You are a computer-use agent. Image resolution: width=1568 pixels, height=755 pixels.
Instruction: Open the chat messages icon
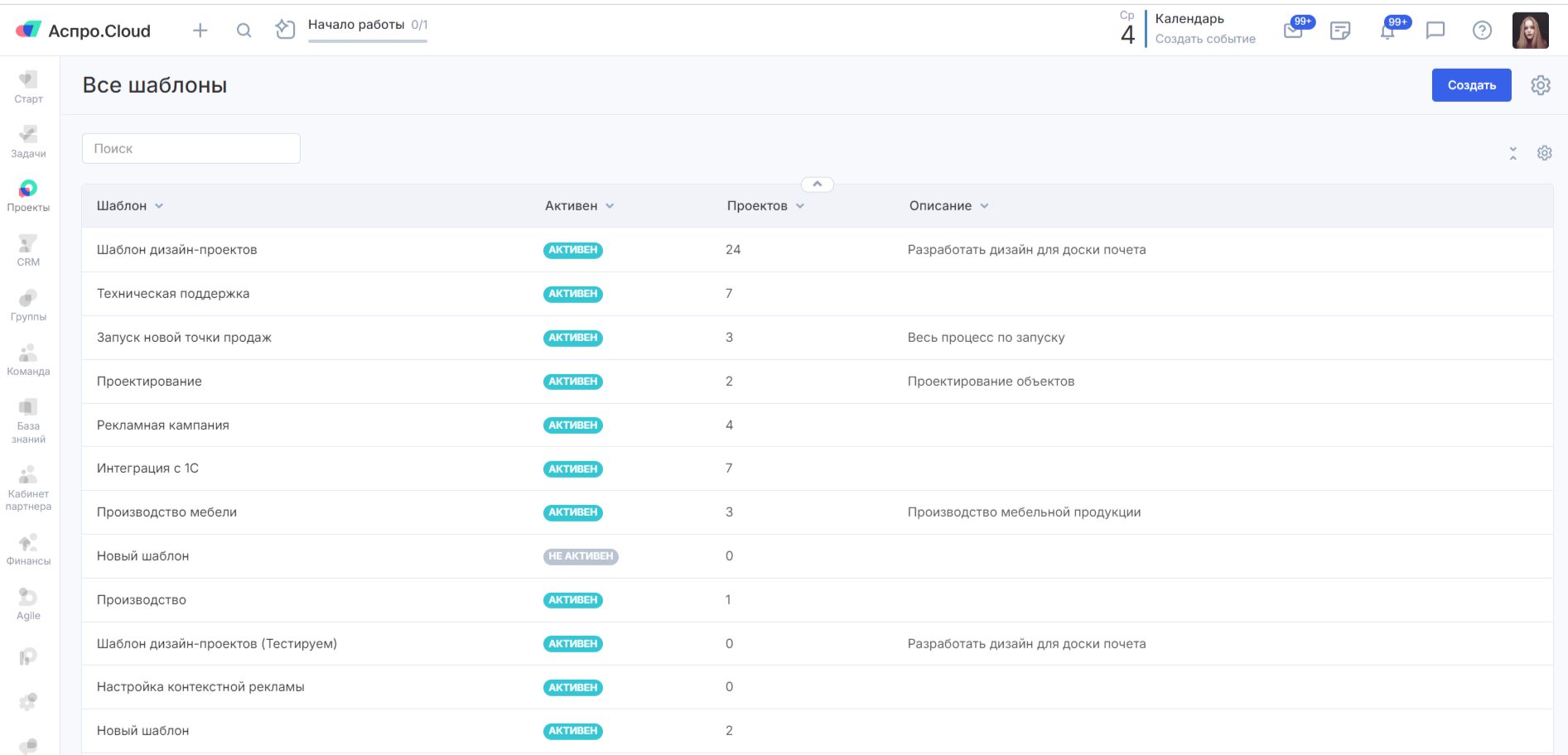[1435, 31]
